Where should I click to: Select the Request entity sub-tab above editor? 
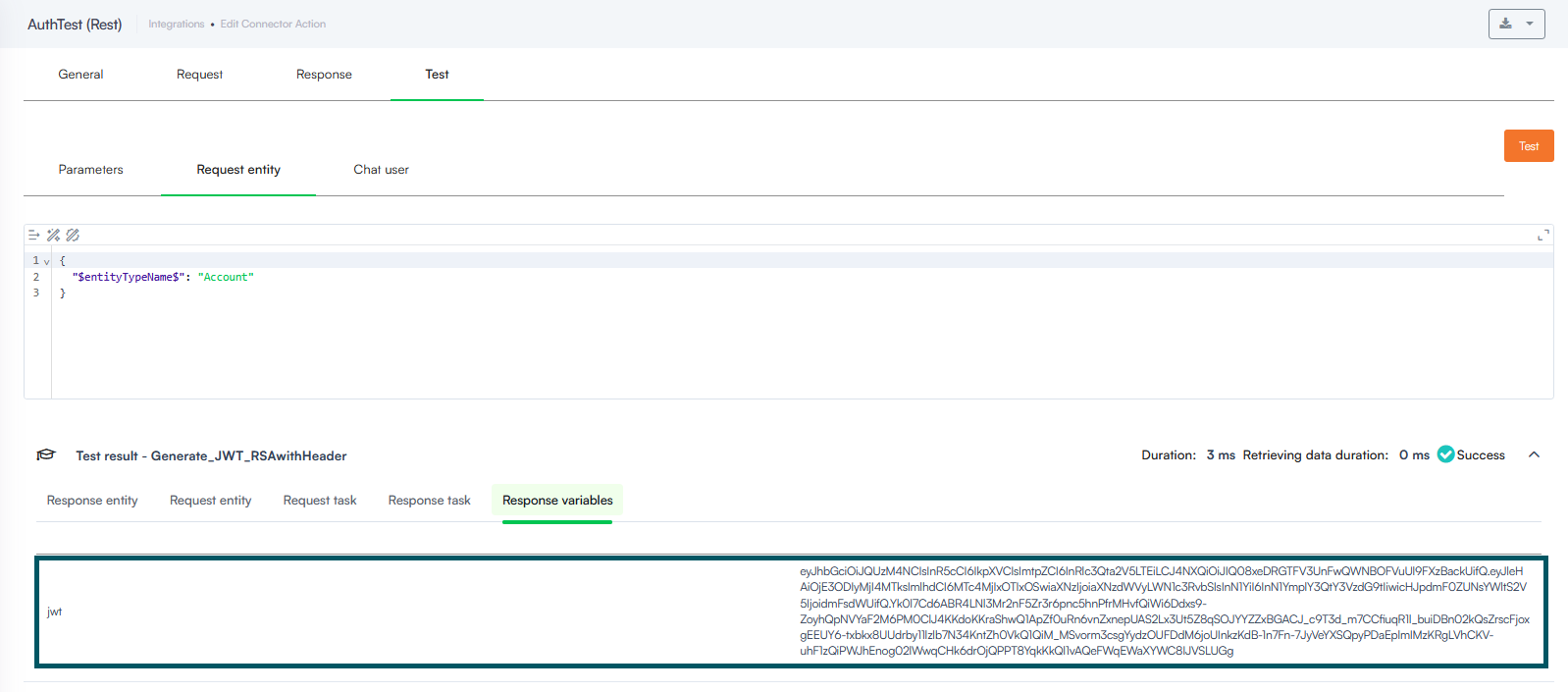point(238,169)
